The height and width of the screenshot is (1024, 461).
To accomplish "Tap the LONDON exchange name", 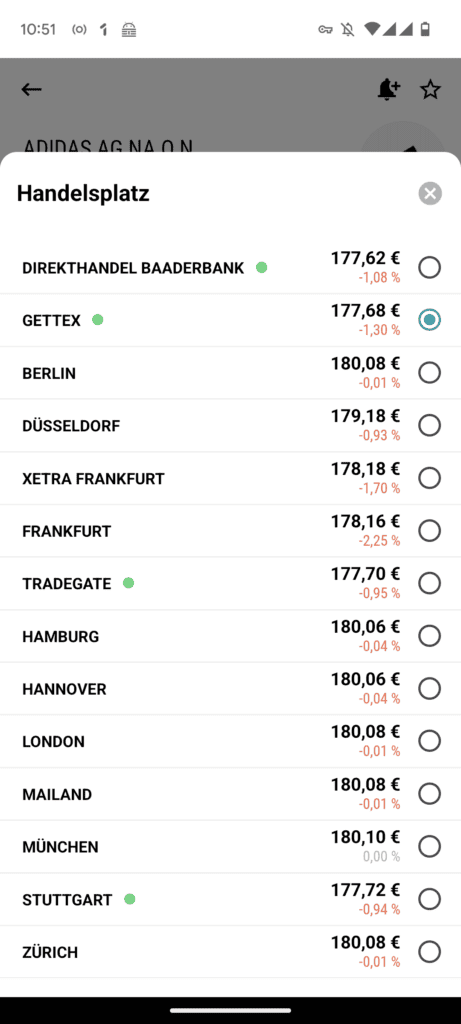I will 54,742.
